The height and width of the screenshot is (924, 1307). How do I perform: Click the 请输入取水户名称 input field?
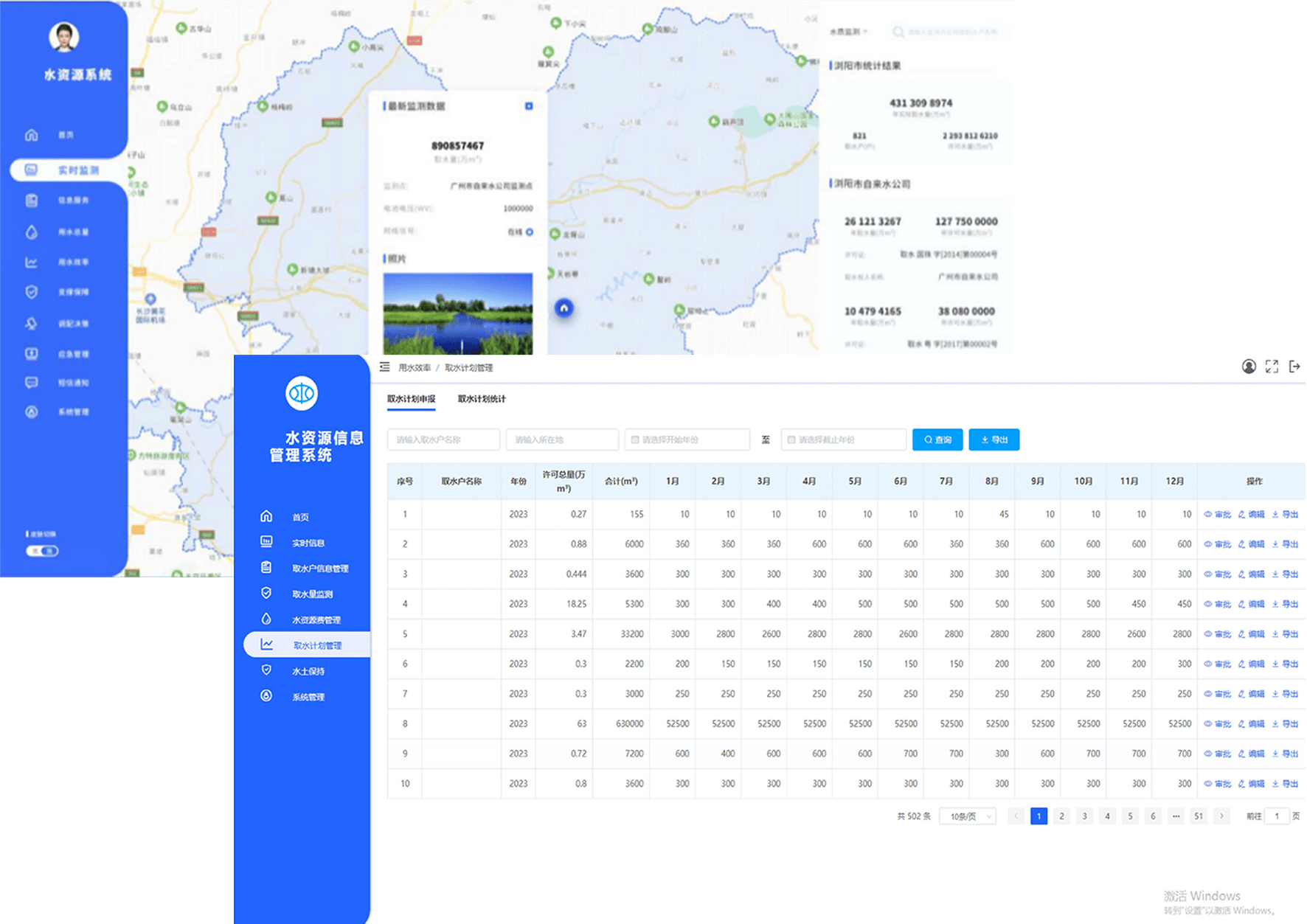point(443,440)
